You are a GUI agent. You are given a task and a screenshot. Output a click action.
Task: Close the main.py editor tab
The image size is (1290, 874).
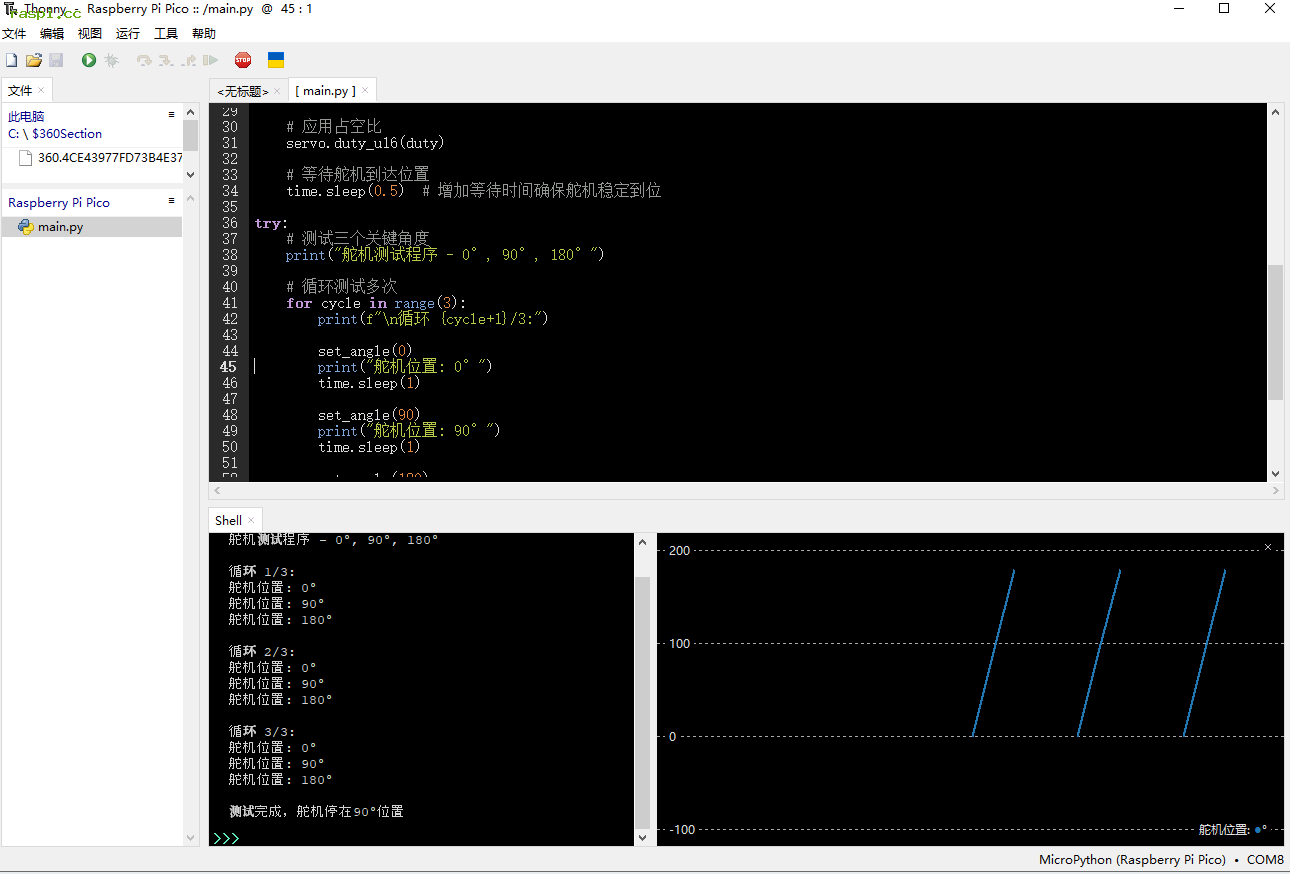(366, 90)
